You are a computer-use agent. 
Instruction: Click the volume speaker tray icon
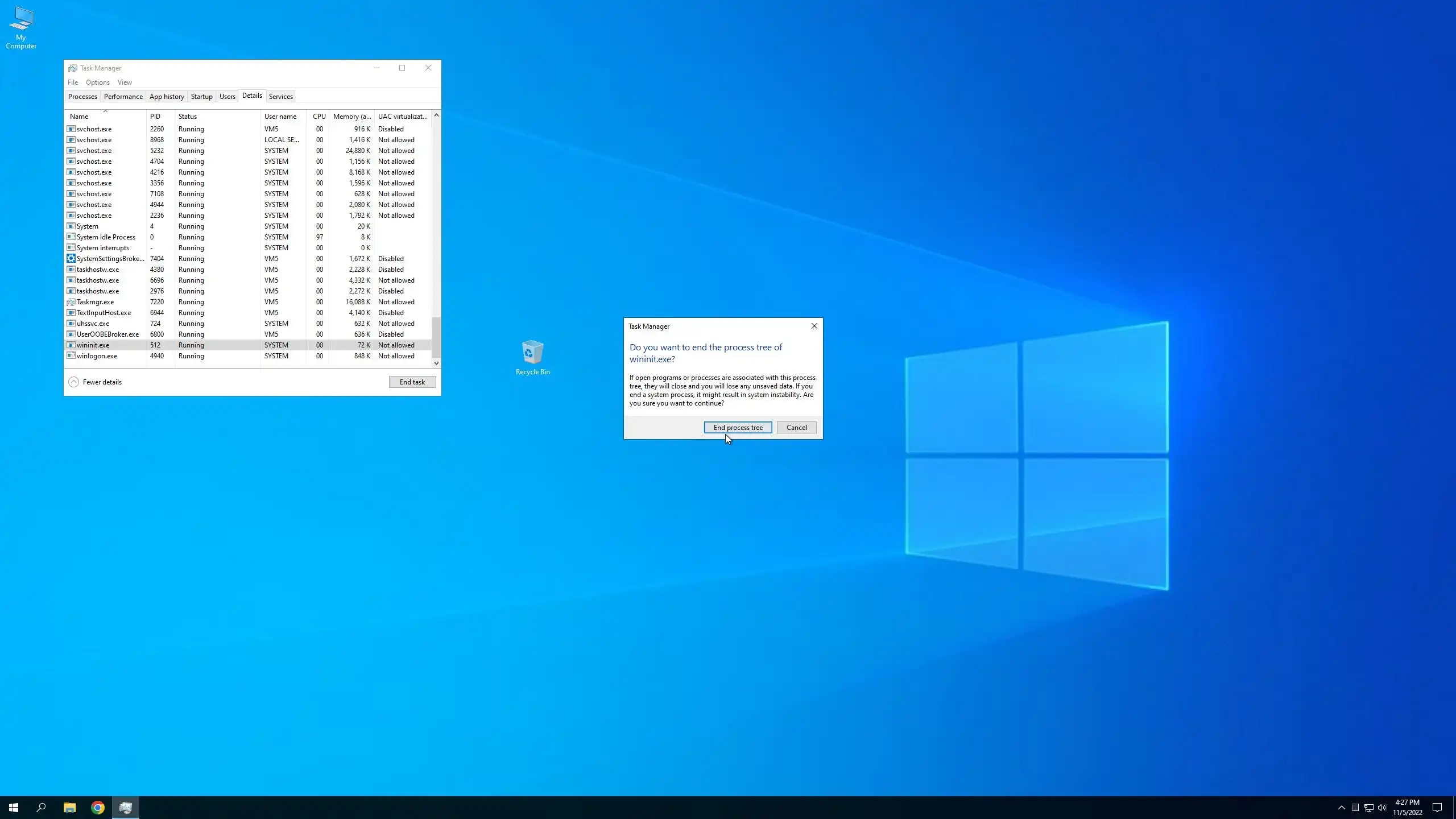[x=1382, y=808]
